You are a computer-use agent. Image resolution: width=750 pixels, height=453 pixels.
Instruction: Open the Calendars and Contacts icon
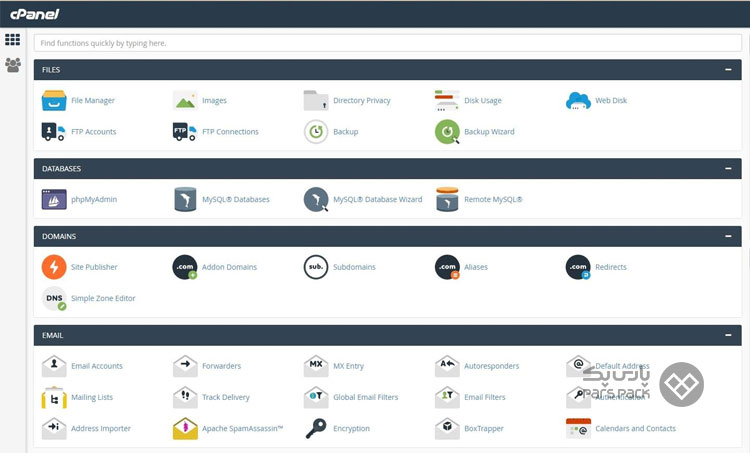(x=578, y=428)
